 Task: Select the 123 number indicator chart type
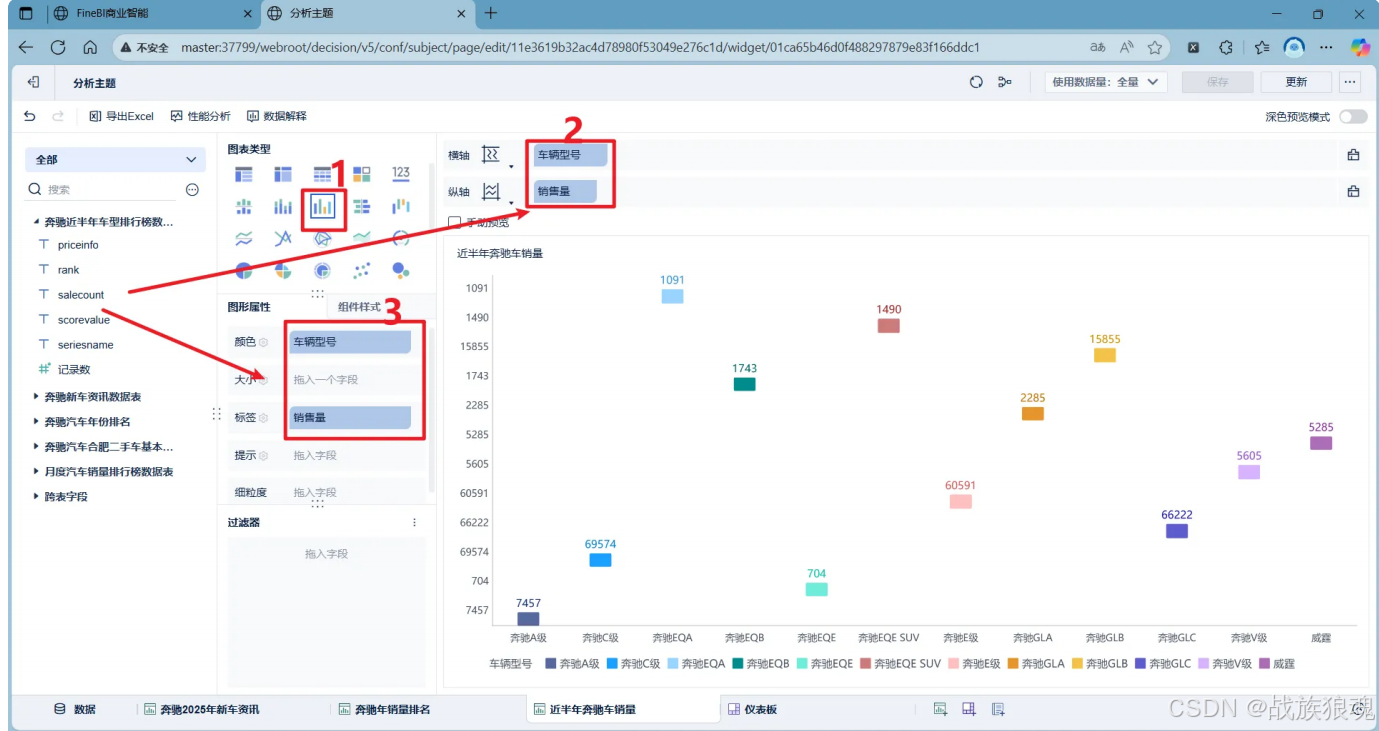(401, 174)
